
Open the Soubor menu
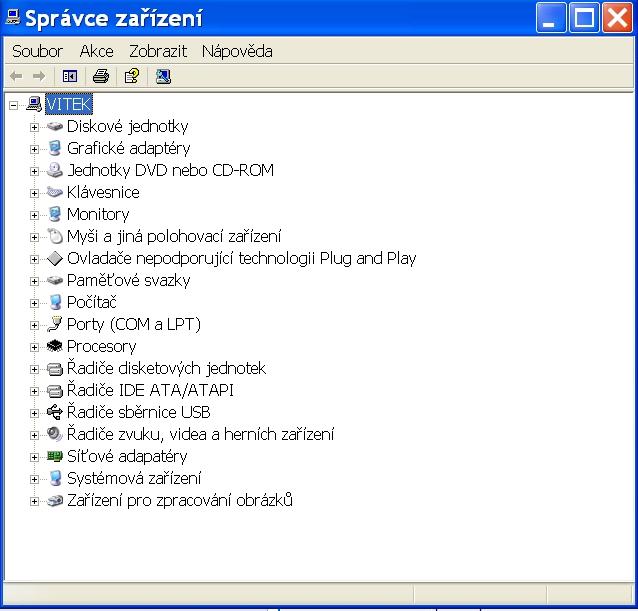pos(37,51)
